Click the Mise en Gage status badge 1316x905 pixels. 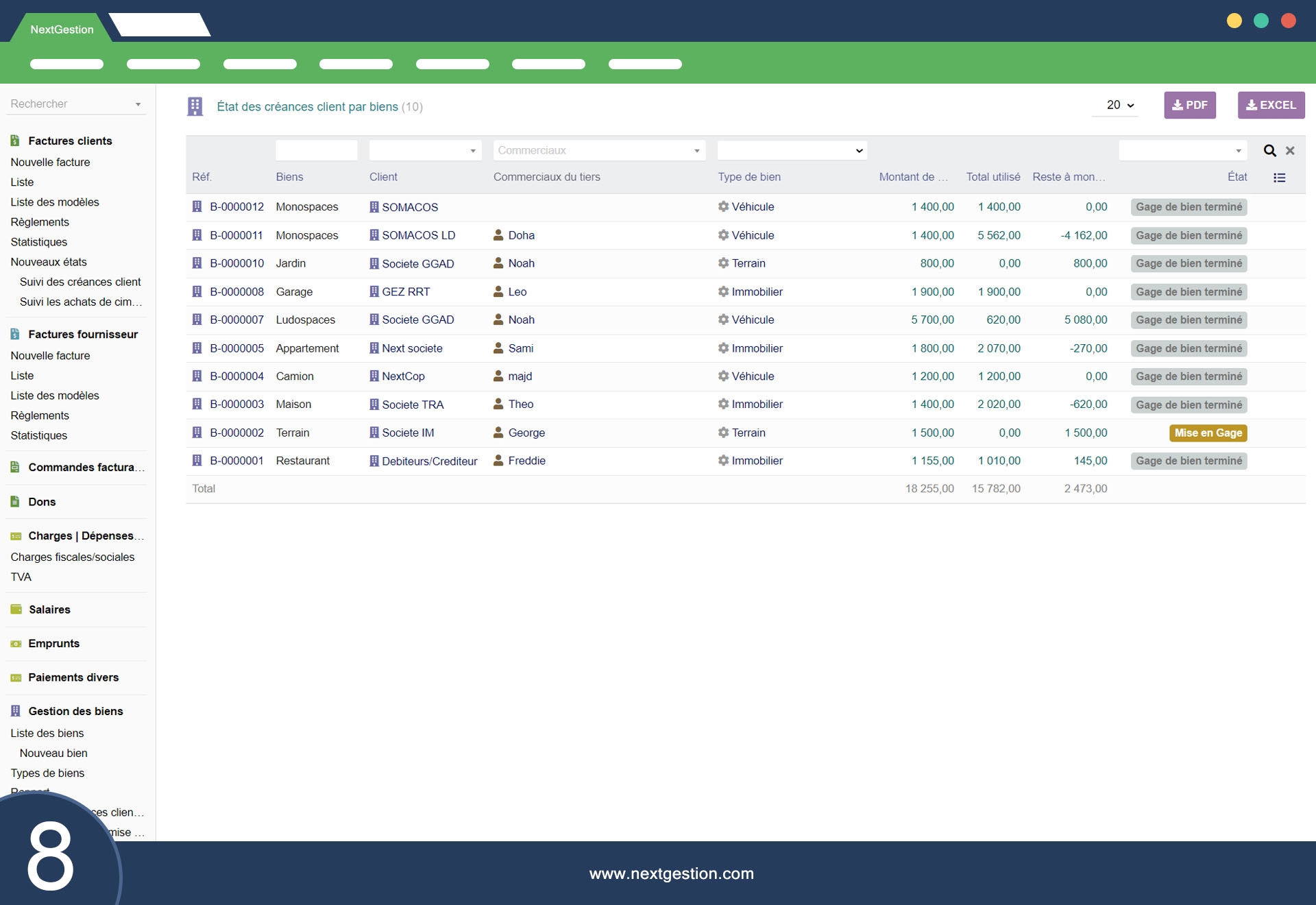coord(1208,433)
